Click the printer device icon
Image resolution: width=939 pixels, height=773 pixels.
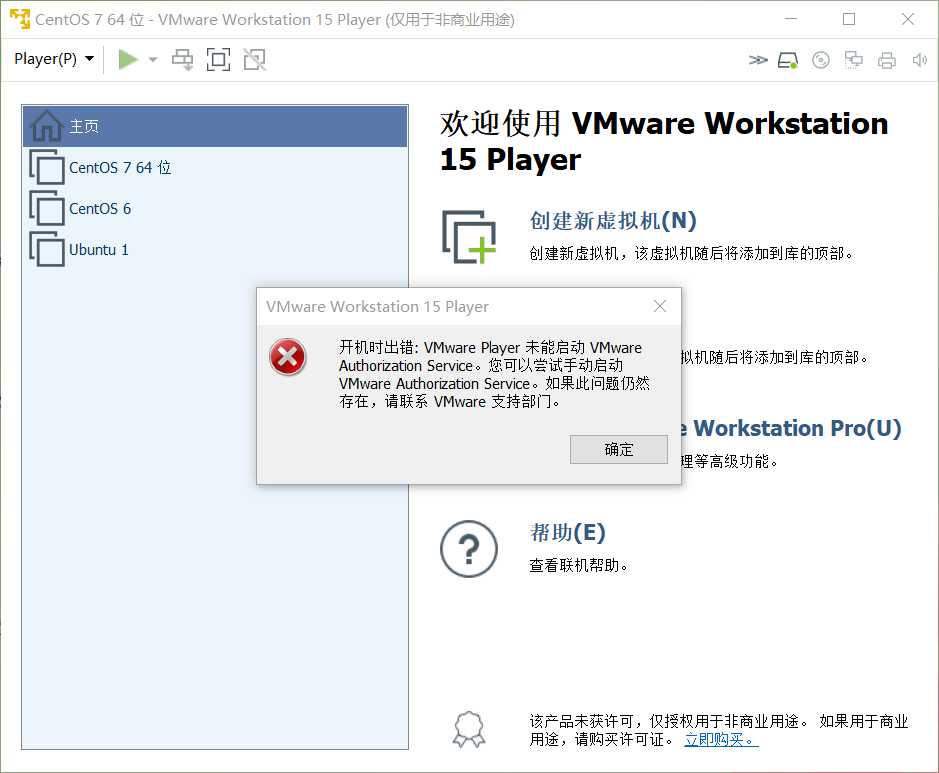tap(886, 60)
